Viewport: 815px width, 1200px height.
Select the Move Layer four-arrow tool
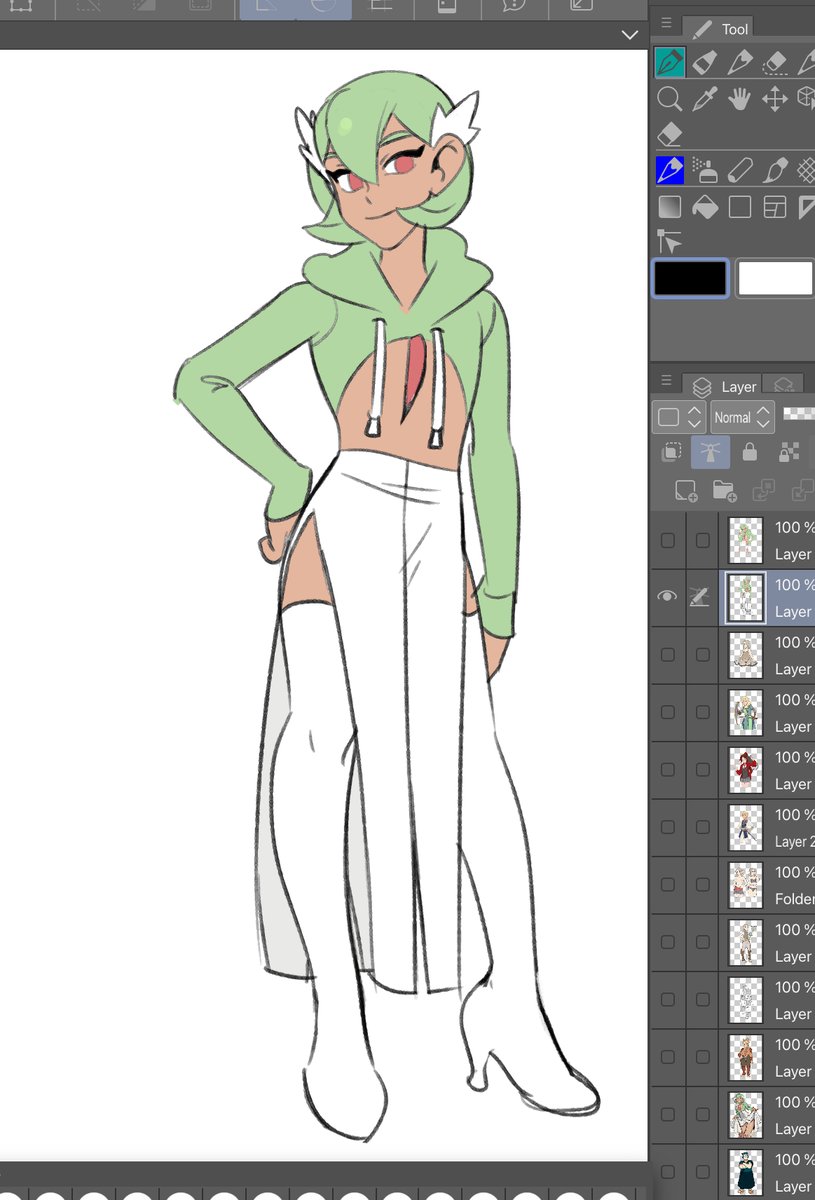(775, 98)
